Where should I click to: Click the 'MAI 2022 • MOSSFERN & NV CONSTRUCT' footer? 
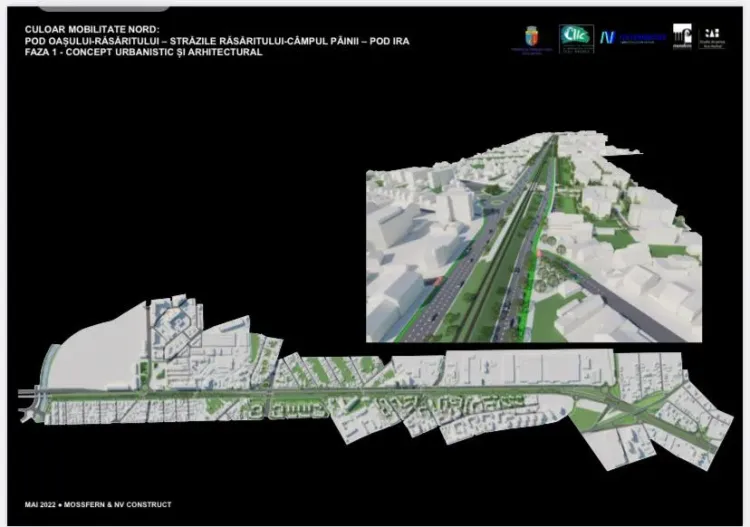[99, 503]
